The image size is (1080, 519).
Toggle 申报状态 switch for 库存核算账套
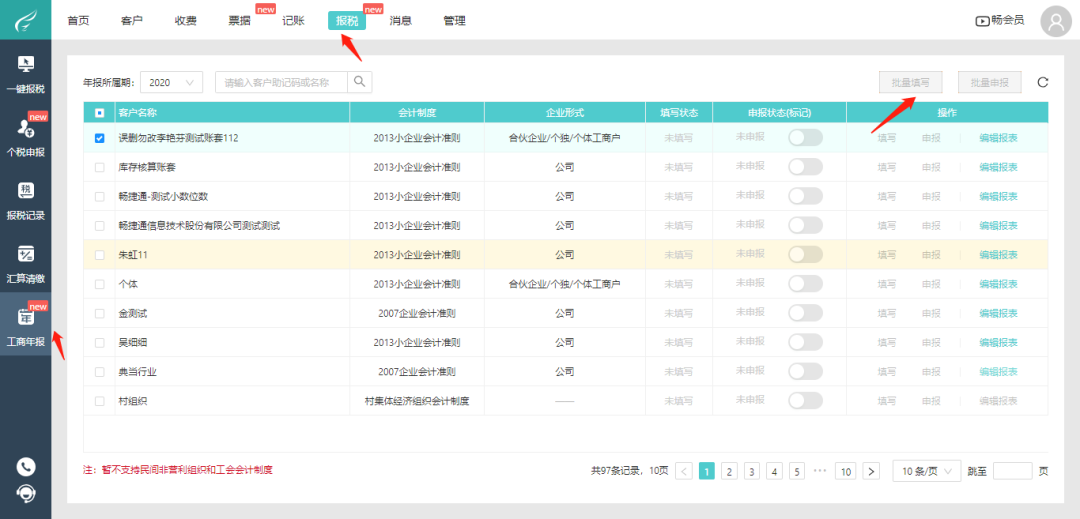click(805, 167)
